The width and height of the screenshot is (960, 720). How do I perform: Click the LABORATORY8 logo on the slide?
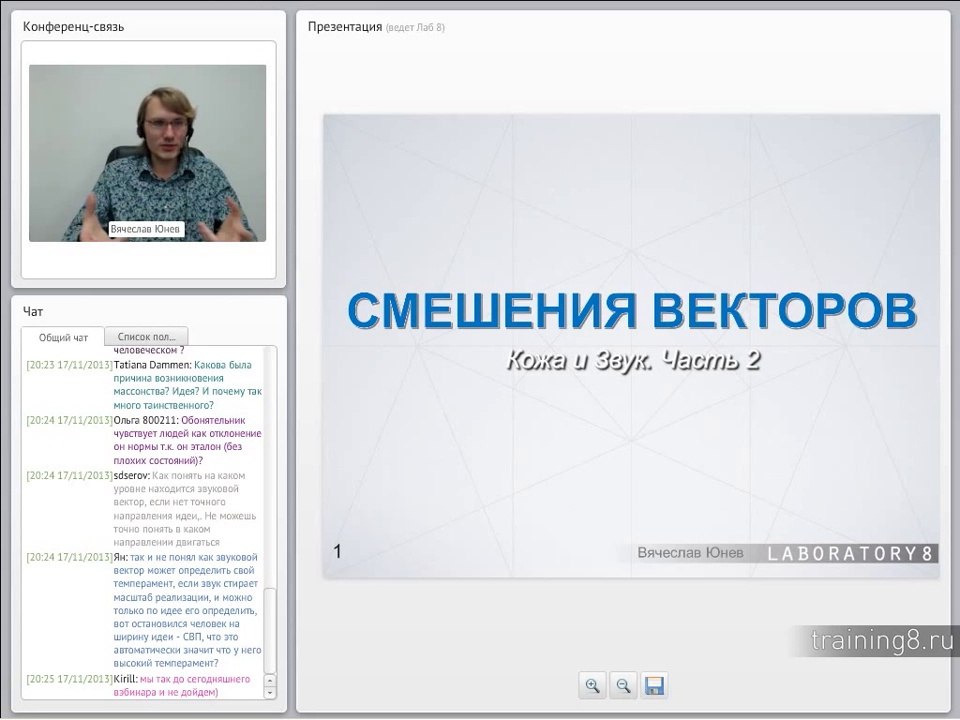pos(850,553)
